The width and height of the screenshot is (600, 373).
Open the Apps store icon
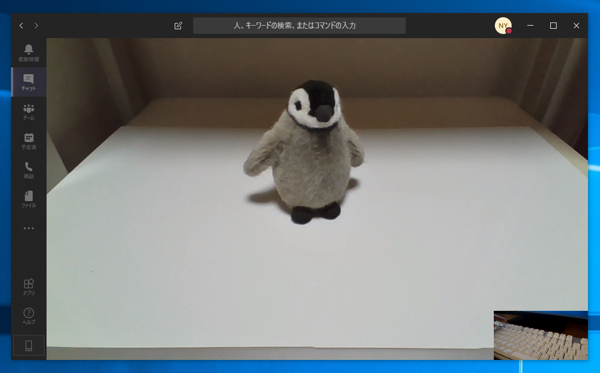(x=29, y=287)
